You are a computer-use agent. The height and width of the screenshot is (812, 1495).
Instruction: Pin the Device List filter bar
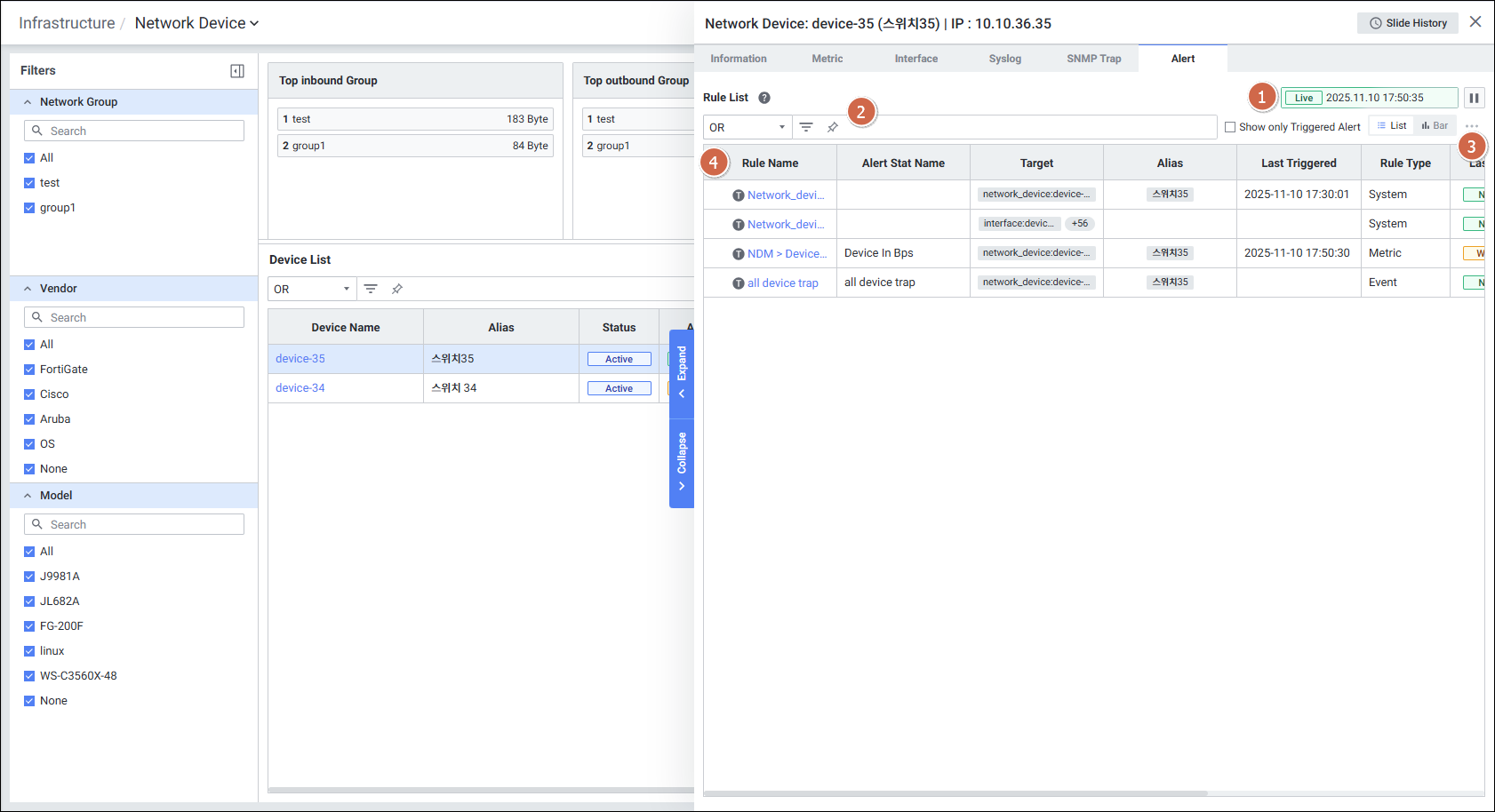pos(397,289)
